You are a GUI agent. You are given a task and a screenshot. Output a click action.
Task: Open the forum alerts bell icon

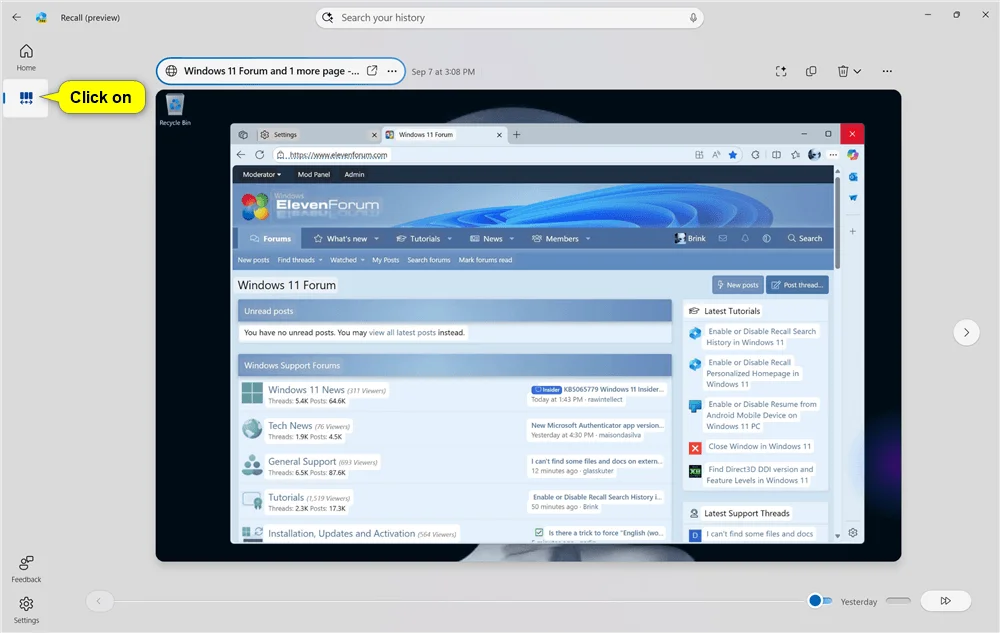click(x=745, y=238)
